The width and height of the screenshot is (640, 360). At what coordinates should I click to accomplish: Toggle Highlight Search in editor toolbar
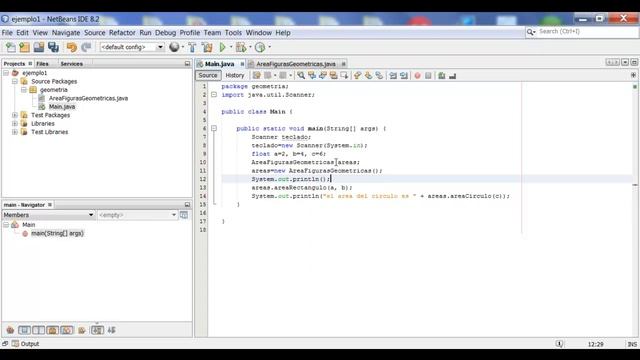point(333,76)
